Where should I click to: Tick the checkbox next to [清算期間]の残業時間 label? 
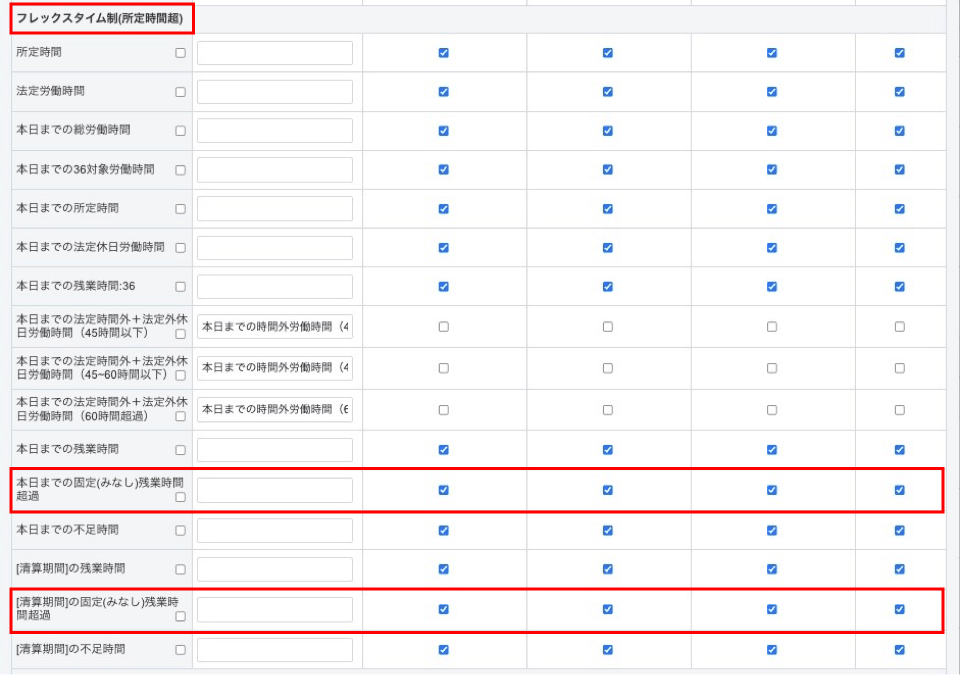tap(180, 569)
